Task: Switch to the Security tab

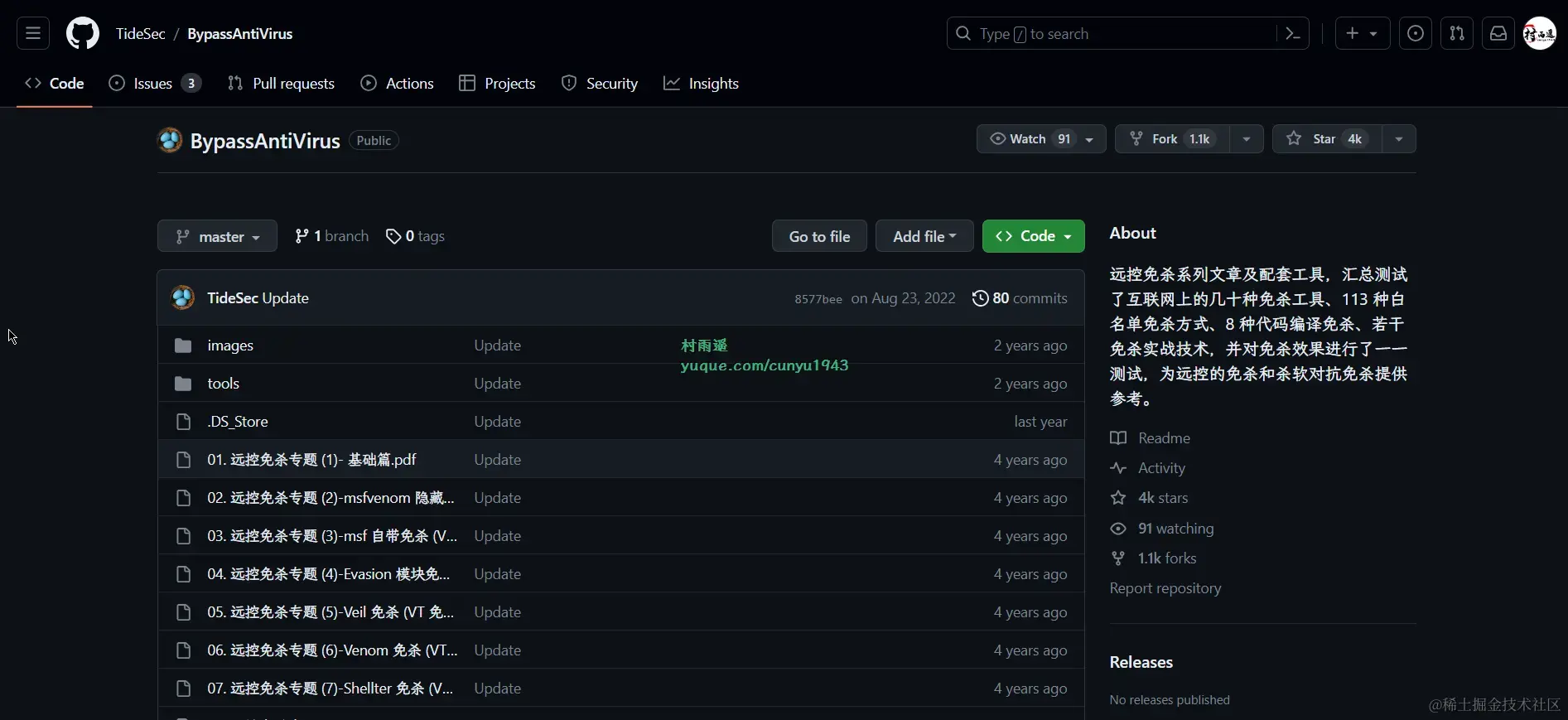Action: (600, 84)
